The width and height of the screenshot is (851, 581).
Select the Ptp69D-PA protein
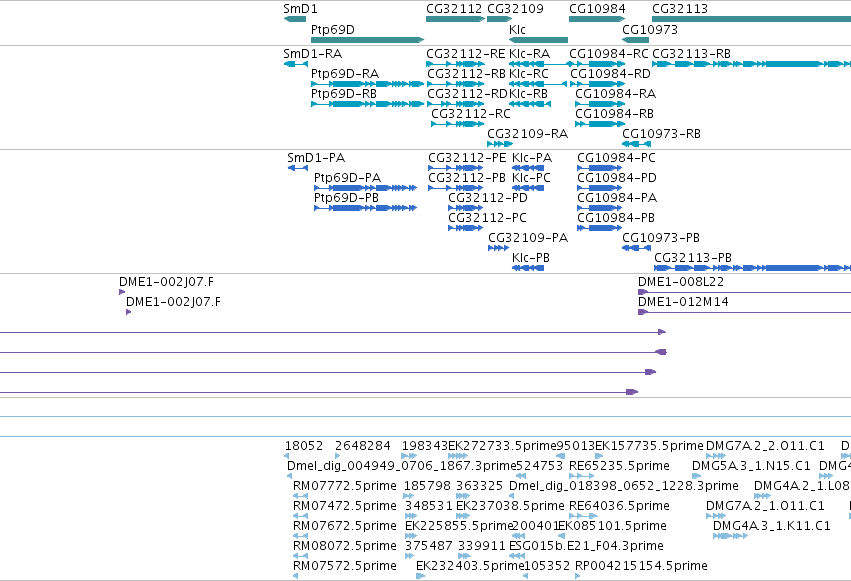point(365,188)
